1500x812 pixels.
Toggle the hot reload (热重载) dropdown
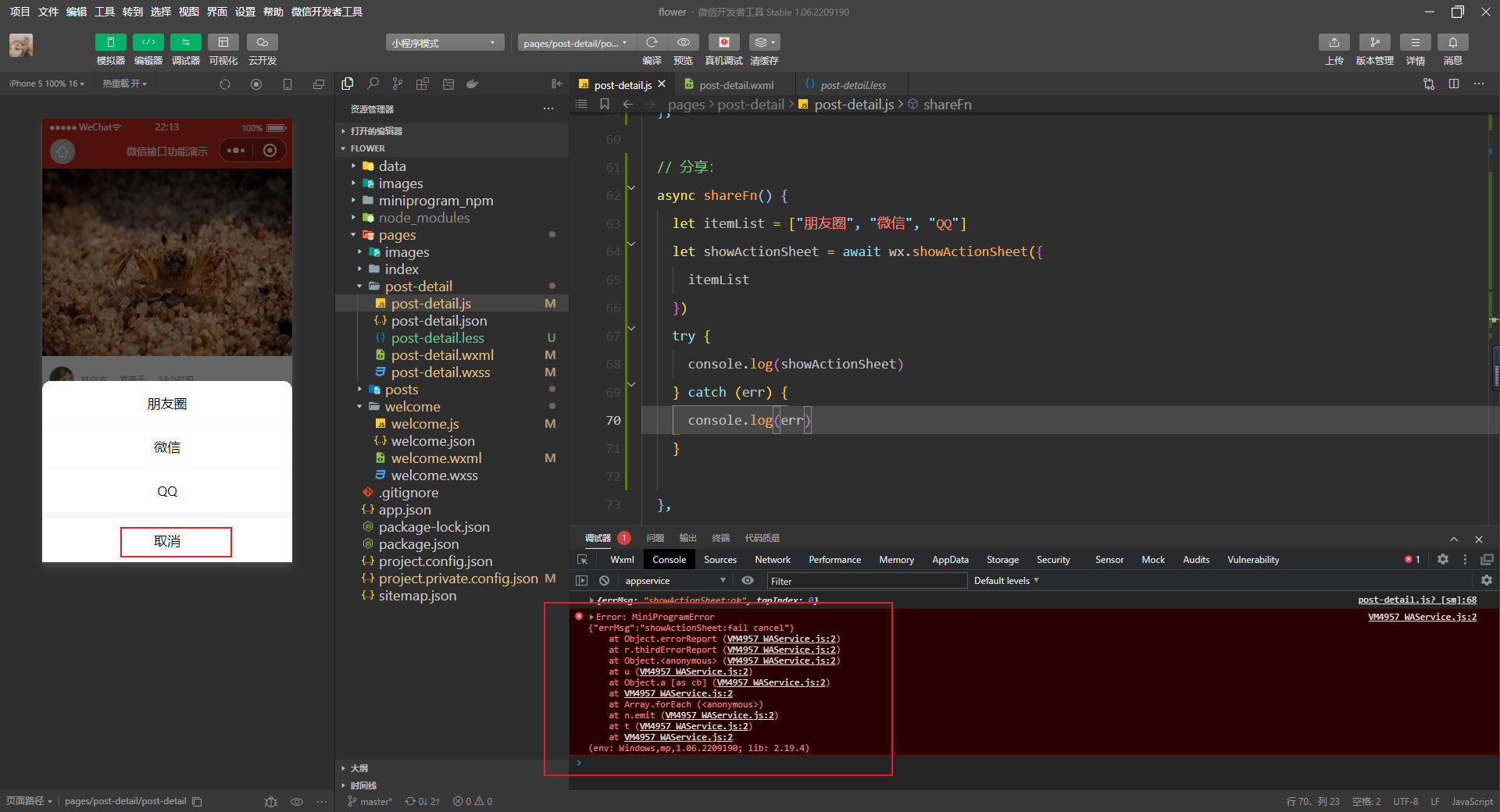coord(124,84)
